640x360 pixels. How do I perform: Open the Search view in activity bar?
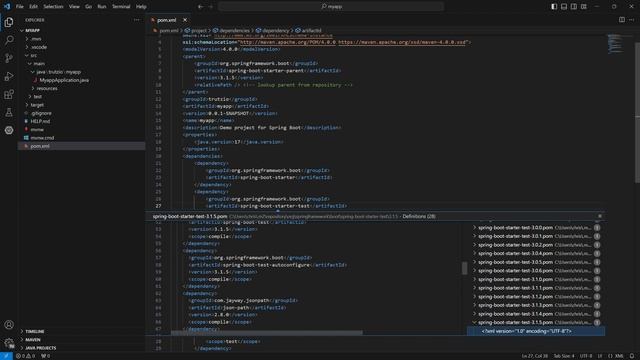click(x=9, y=40)
